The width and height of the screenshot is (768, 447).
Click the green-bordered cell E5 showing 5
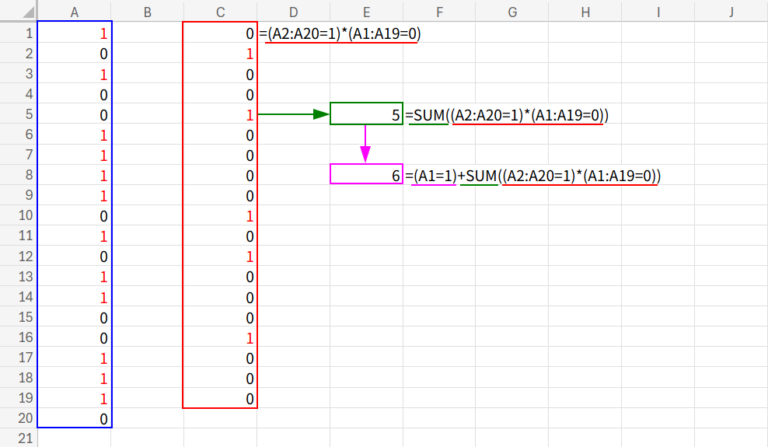point(366,115)
